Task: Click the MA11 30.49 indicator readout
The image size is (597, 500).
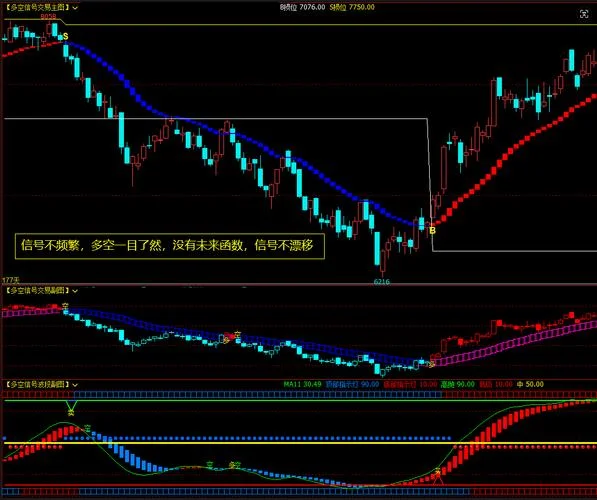Action: pos(302,384)
